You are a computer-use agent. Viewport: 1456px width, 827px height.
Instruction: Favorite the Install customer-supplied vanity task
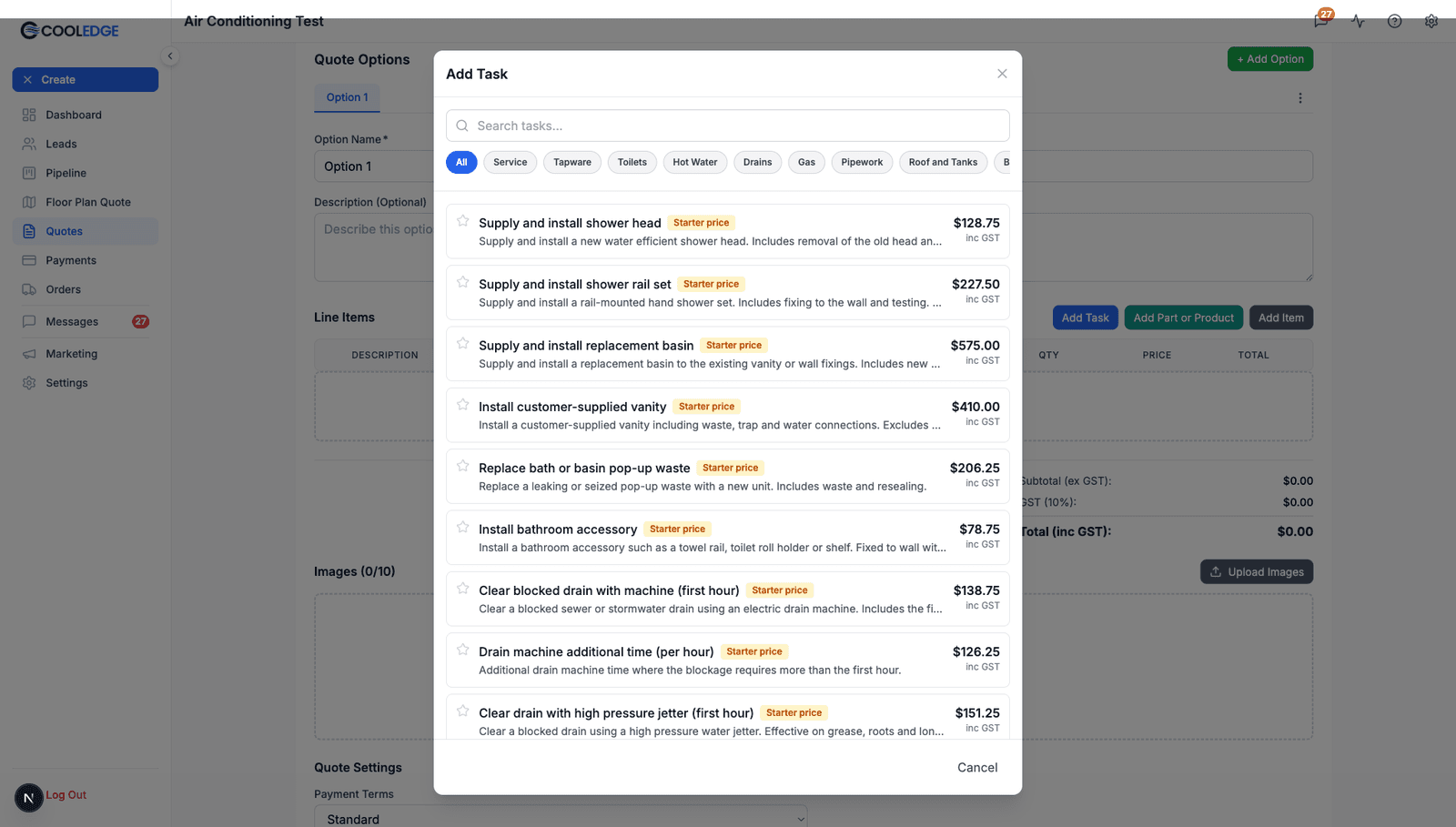(463, 405)
